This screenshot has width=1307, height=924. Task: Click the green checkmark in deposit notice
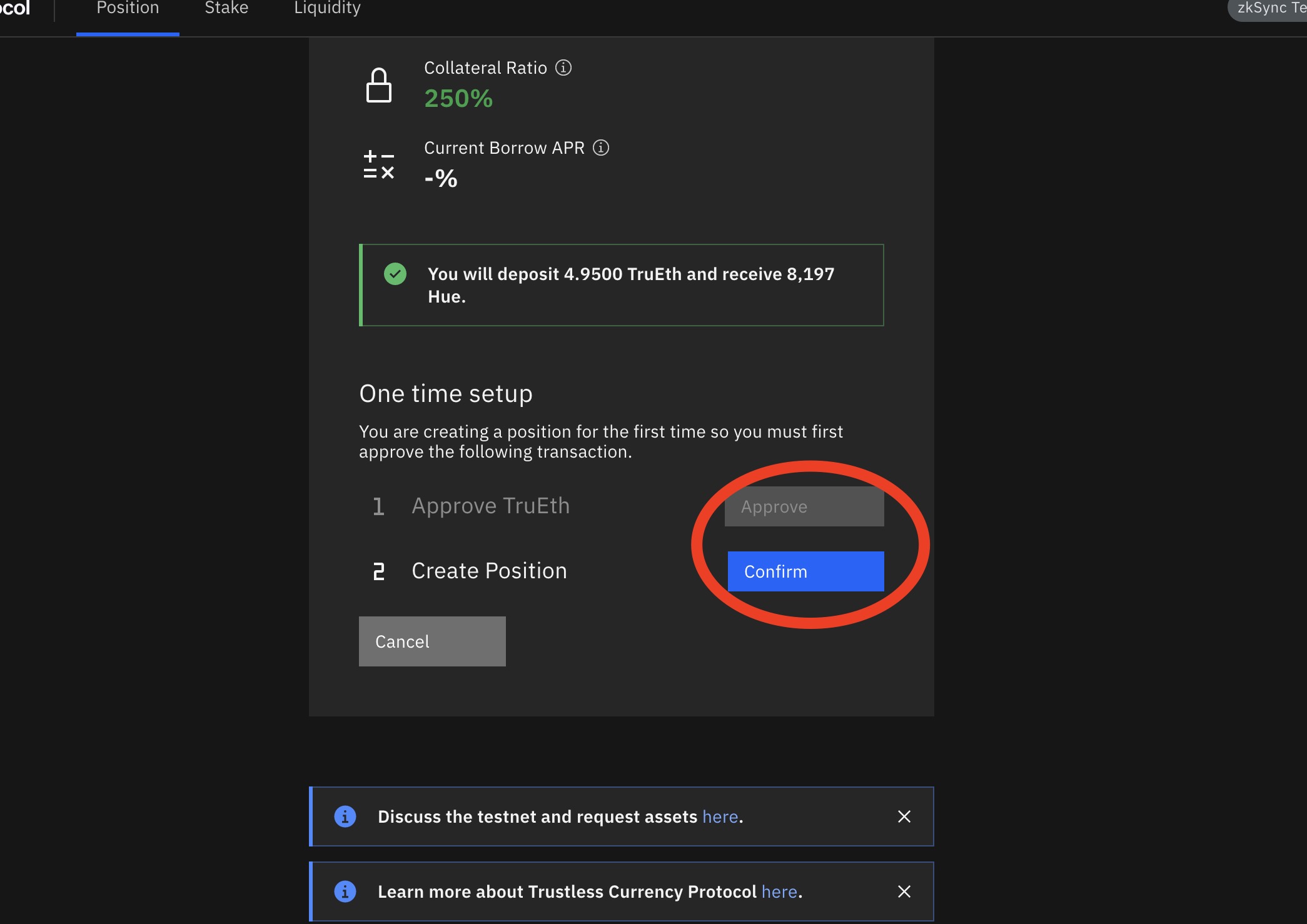tap(395, 274)
